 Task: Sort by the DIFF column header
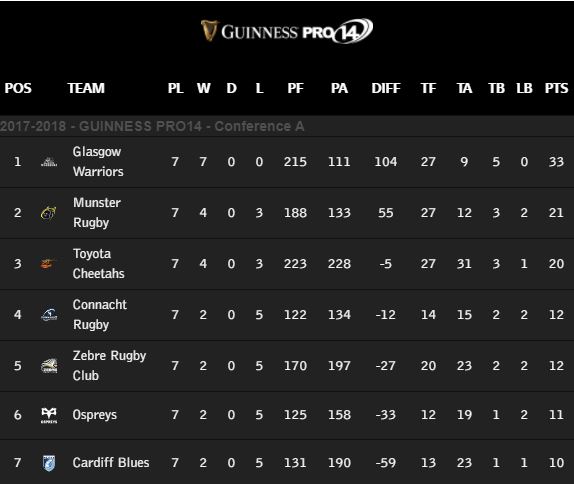386,88
